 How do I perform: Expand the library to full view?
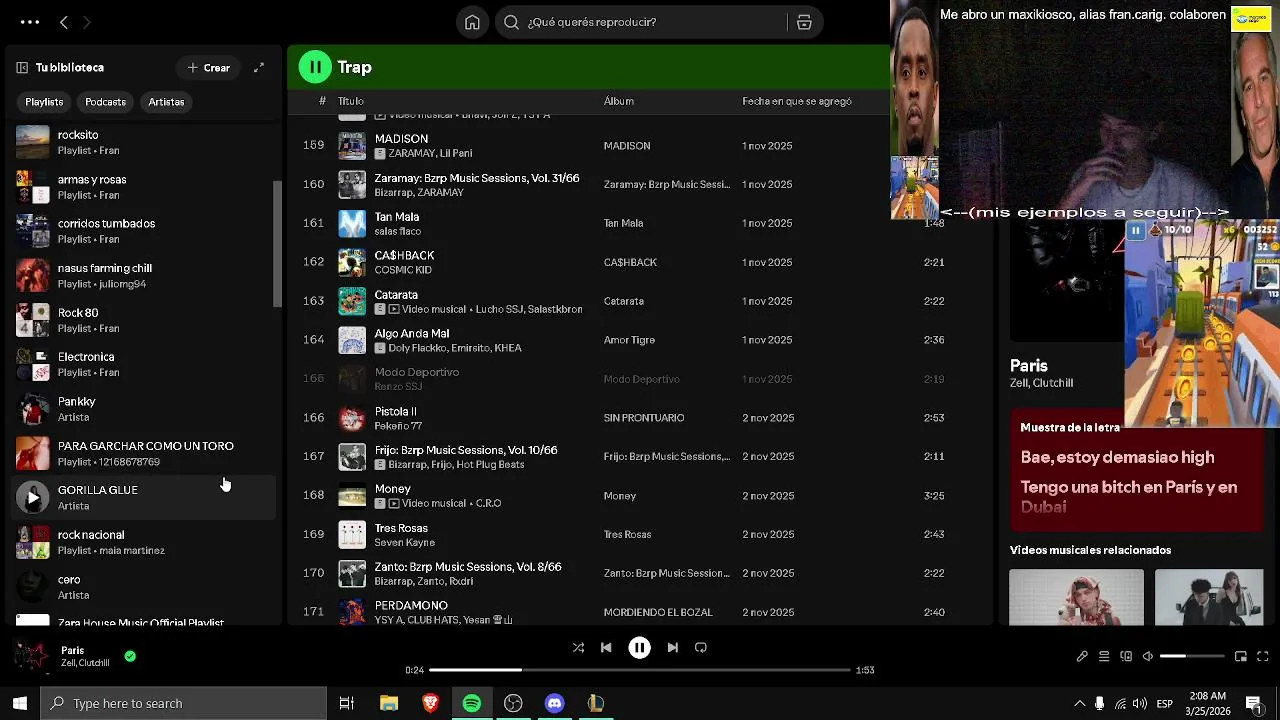pos(259,68)
